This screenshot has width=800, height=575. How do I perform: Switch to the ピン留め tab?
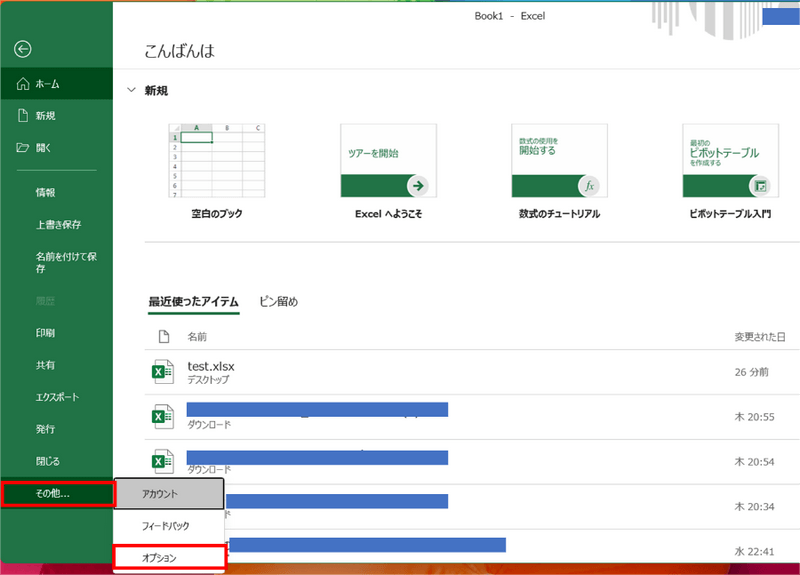click(278, 301)
